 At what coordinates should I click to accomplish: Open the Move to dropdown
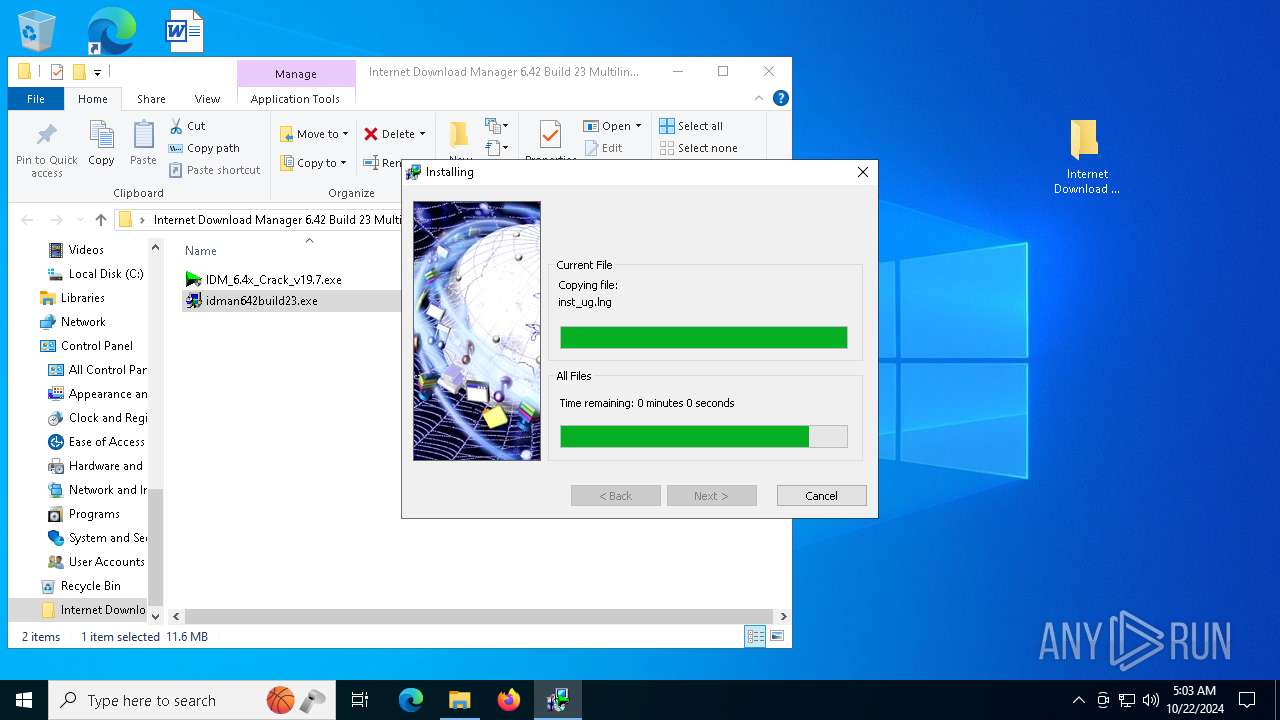[x=314, y=134]
